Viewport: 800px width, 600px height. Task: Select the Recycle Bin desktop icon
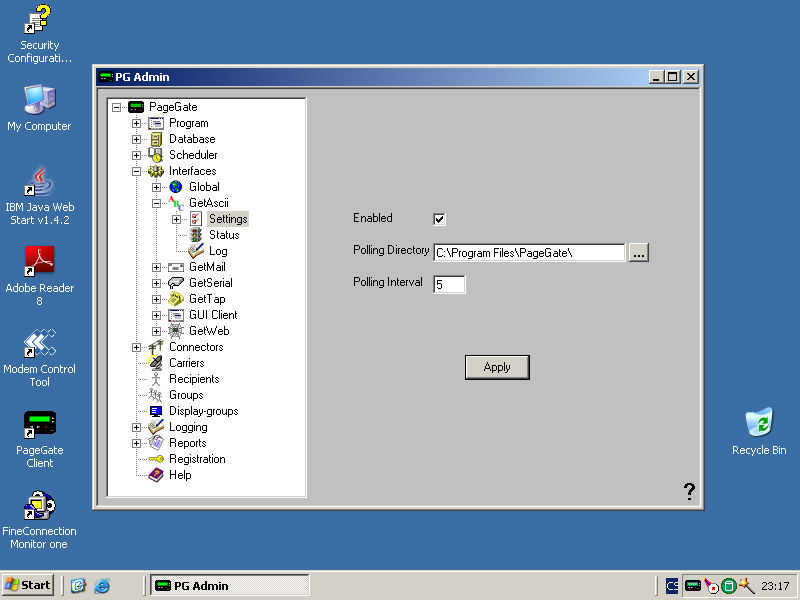point(759,432)
